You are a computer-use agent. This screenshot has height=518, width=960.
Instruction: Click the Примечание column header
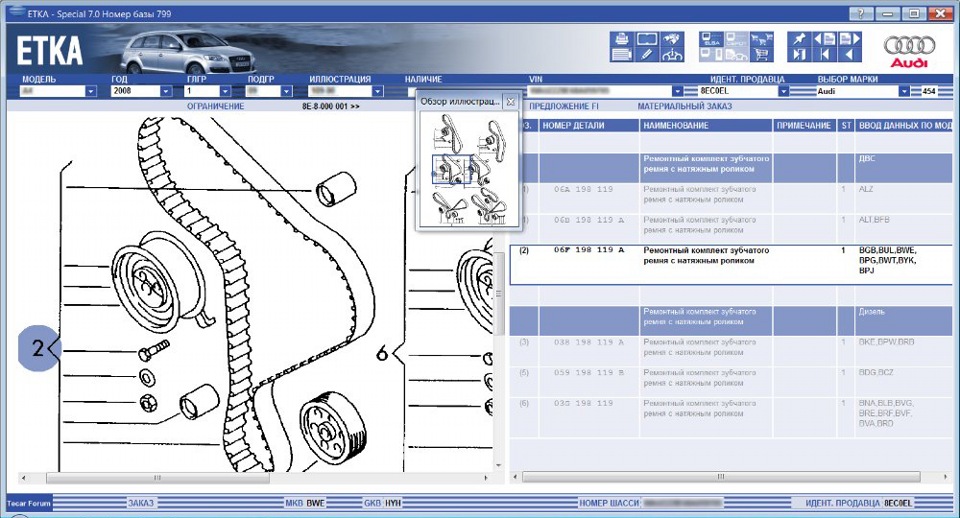(x=803, y=126)
